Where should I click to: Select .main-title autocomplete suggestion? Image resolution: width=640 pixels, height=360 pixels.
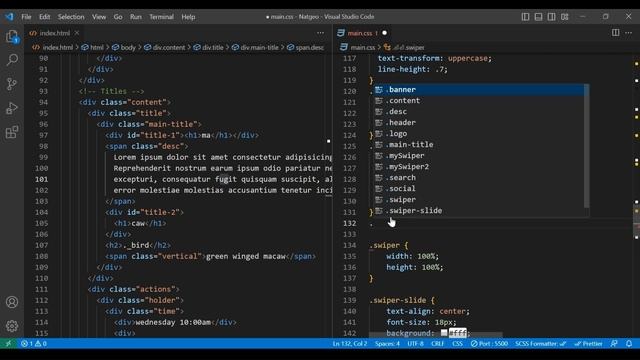(x=479, y=145)
